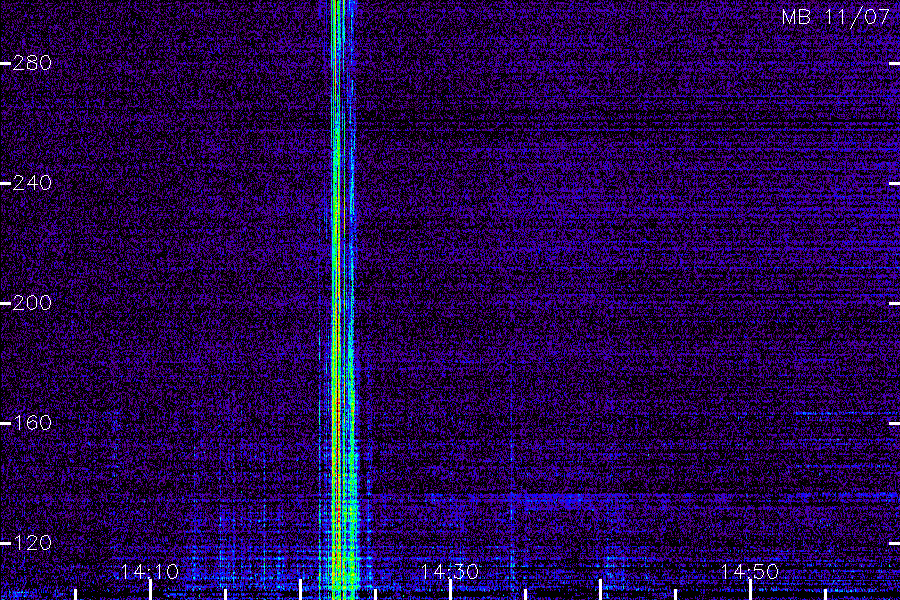This screenshot has width=900, height=600.
Task: Click the time tick mark under 14:50
Action: coord(750,590)
